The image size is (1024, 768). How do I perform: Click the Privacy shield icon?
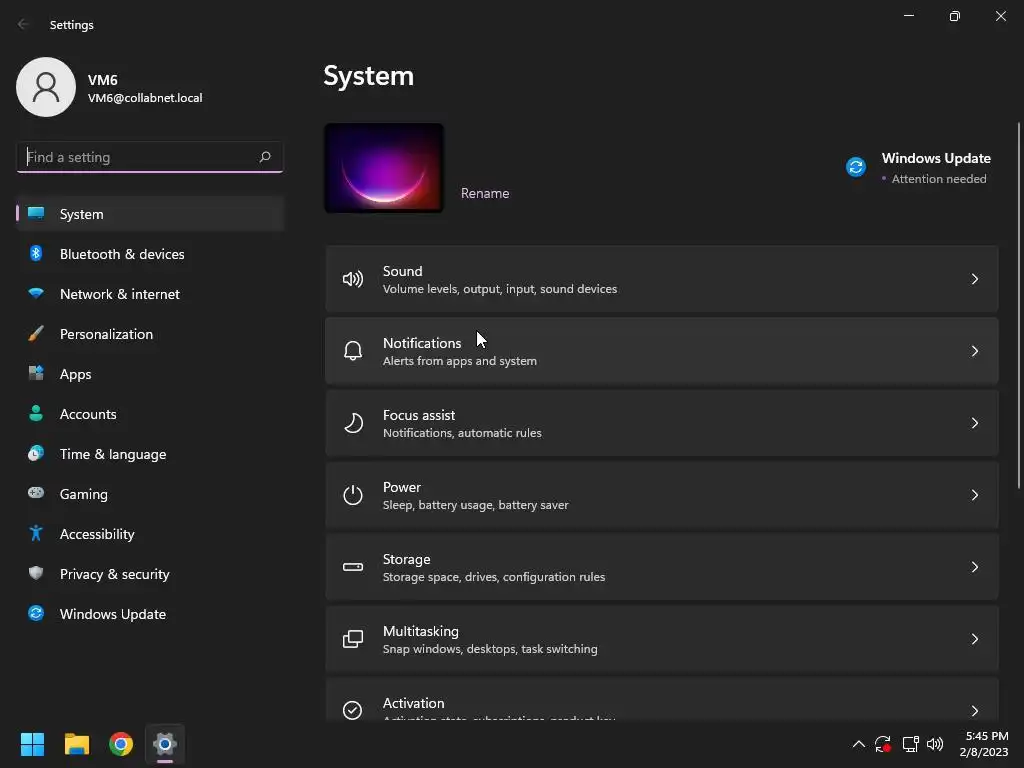[x=36, y=573]
